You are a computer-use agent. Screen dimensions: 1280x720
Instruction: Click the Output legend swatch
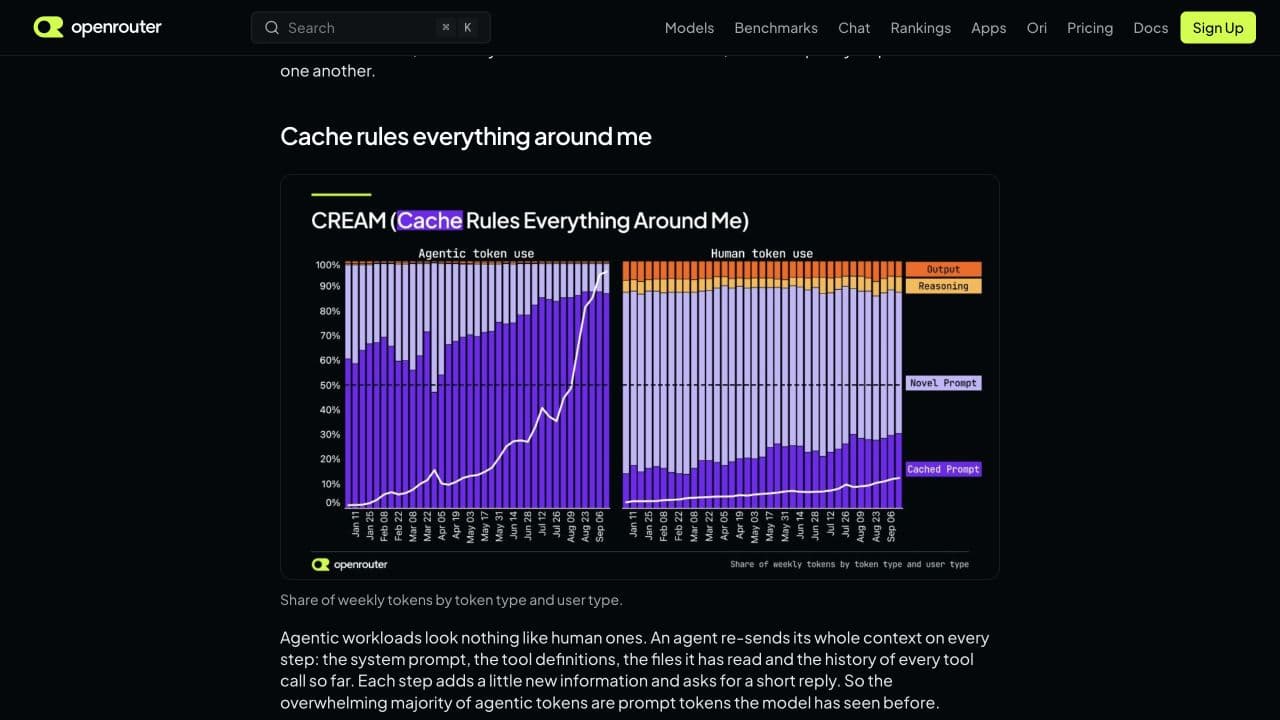943,269
